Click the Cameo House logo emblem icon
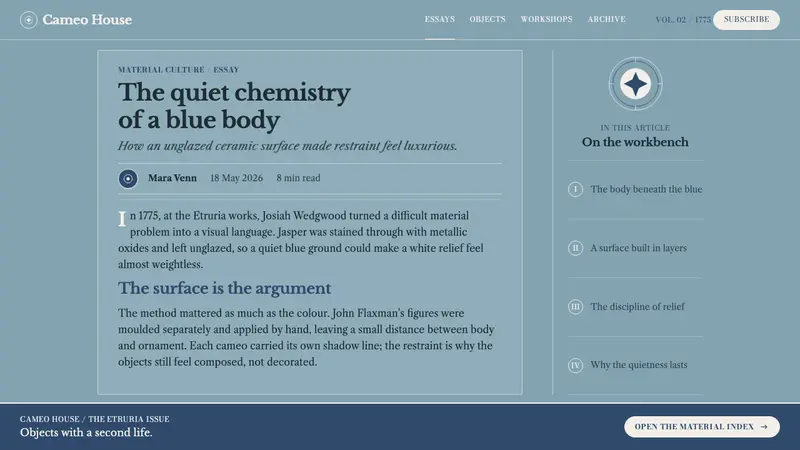Screen dimensions: 800x450 pos(29,20)
